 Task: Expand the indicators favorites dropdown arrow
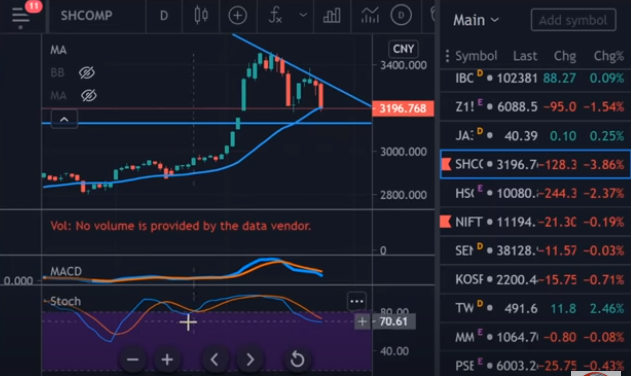tap(303, 16)
